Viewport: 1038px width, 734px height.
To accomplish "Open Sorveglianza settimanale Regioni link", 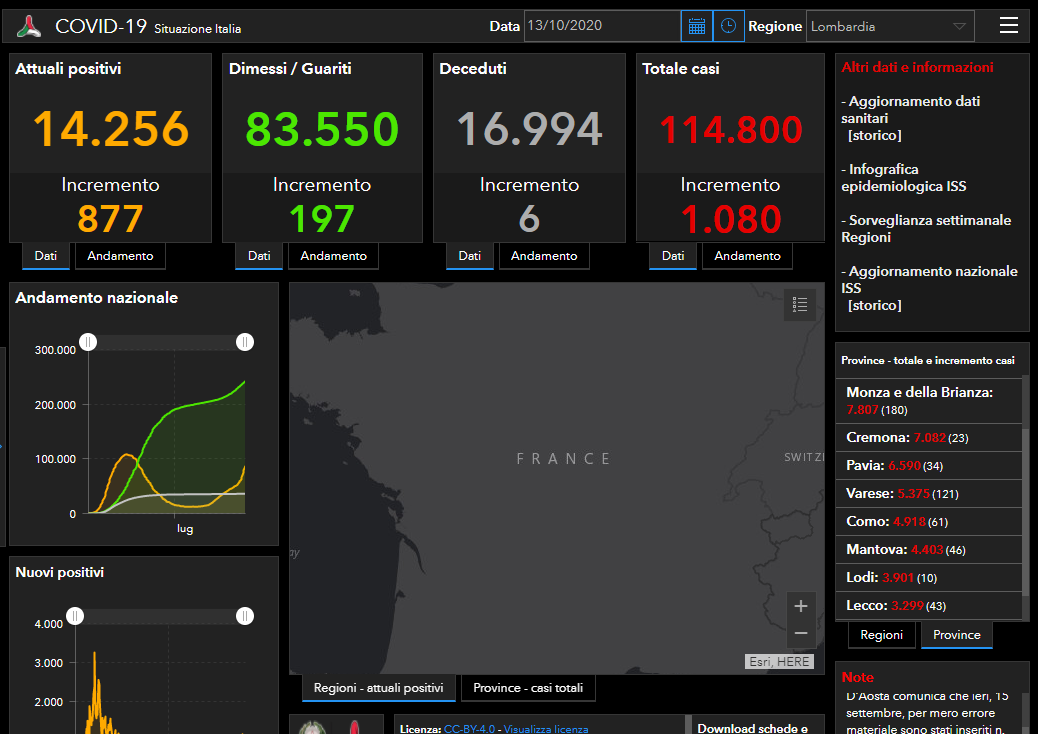I will click(x=925, y=229).
